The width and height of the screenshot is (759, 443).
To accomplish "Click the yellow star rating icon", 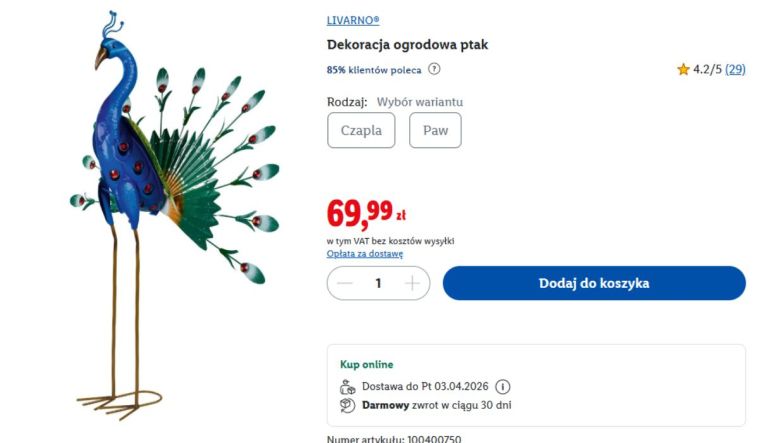I will point(683,69).
